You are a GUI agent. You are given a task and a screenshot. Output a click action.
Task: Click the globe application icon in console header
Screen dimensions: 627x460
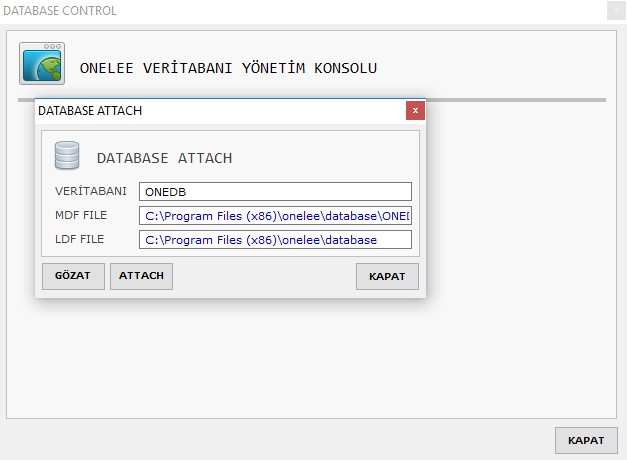(42, 64)
